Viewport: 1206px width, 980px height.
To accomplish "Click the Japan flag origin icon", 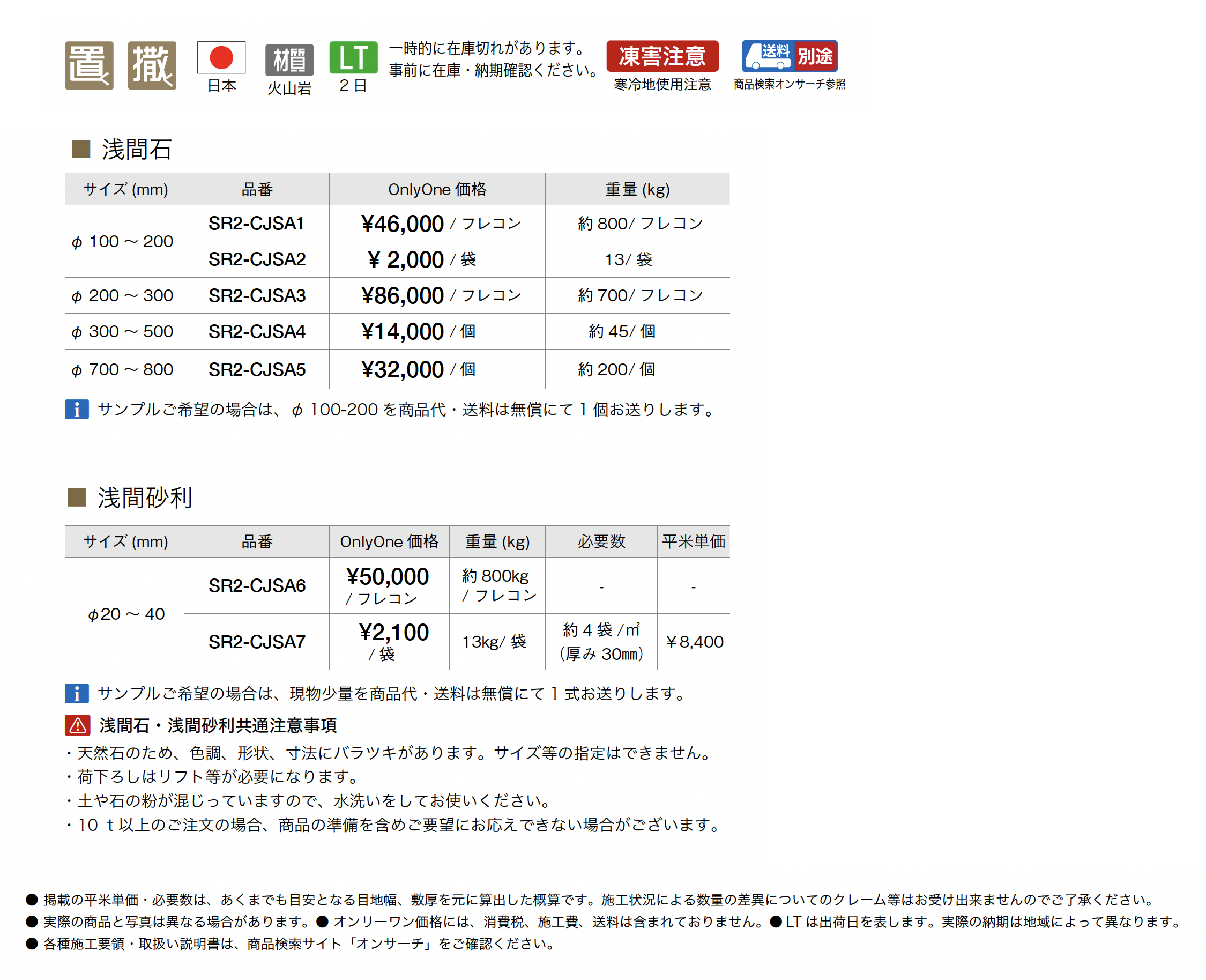I will 221,57.
